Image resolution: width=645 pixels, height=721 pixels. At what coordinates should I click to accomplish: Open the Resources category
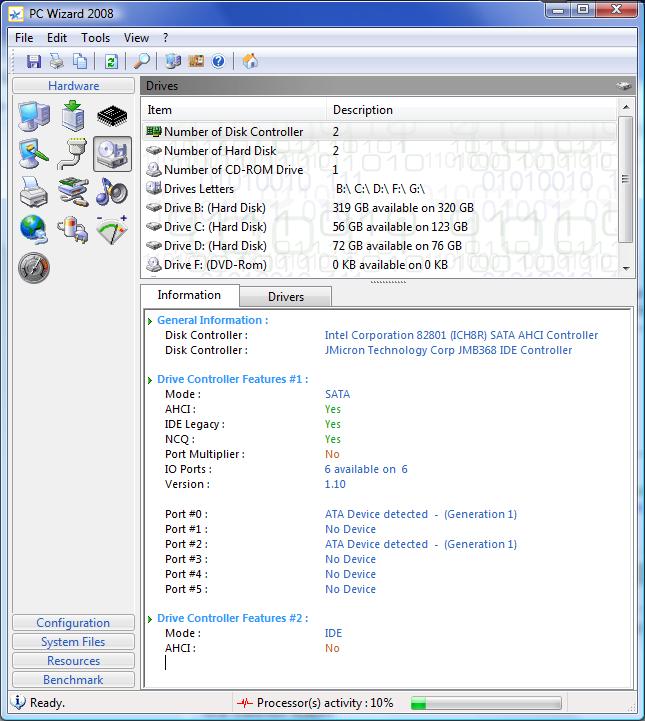(74, 661)
